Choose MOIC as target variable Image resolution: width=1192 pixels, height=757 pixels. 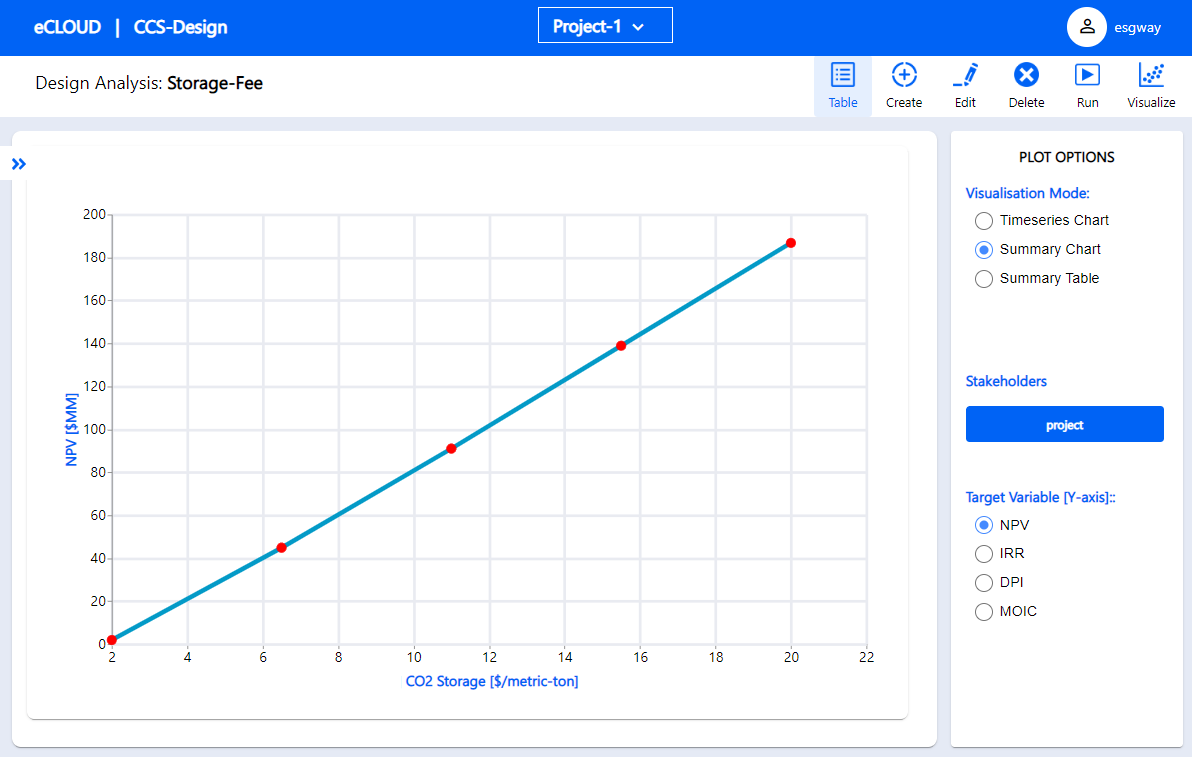coord(984,612)
